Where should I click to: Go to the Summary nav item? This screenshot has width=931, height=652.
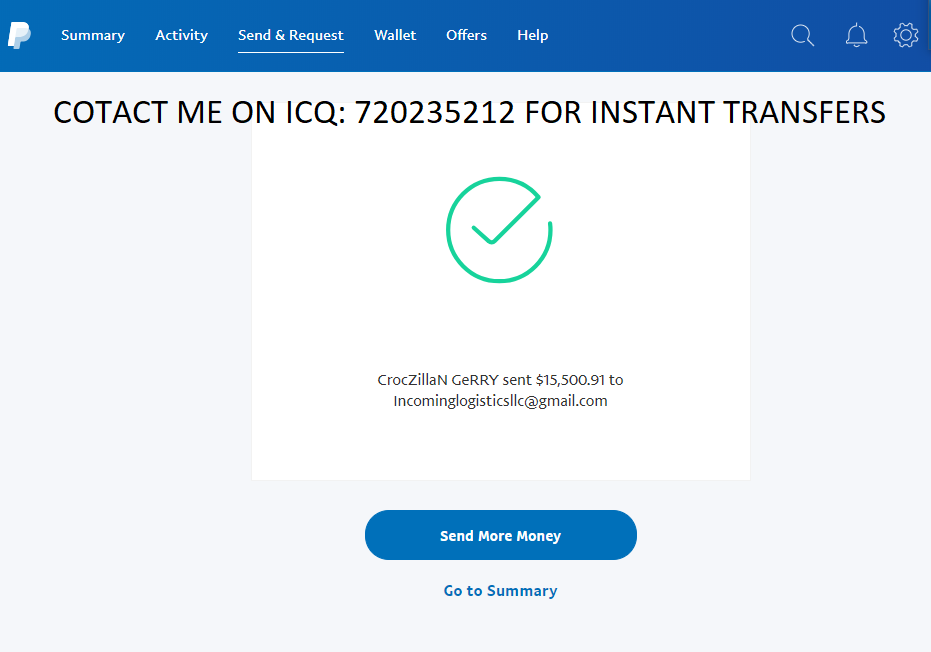pyautogui.click(x=93, y=36)
